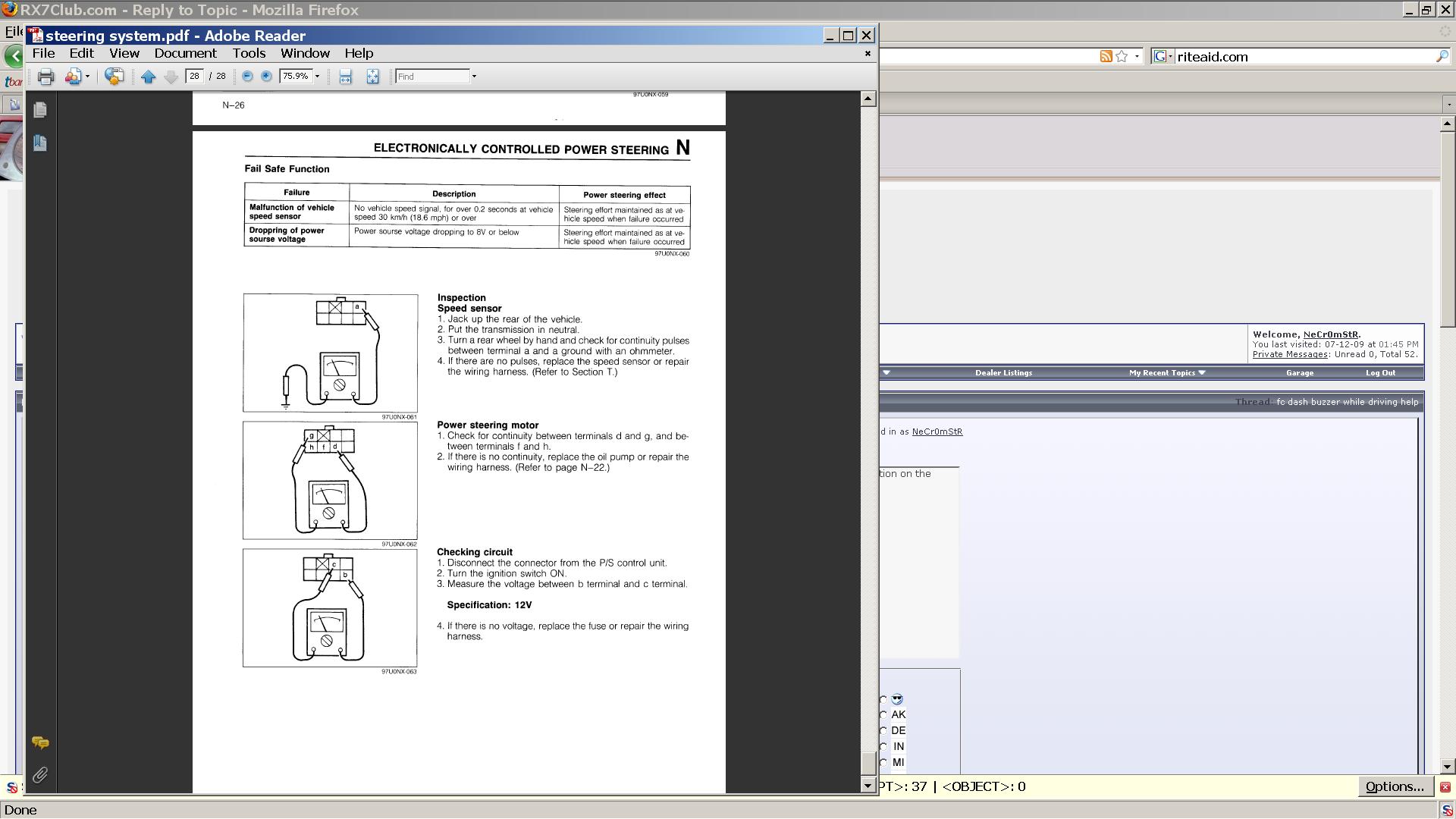The height and width of the screenshot is (819, 1456).
Task: Select the DE radio button
Action: coord(883,731)
